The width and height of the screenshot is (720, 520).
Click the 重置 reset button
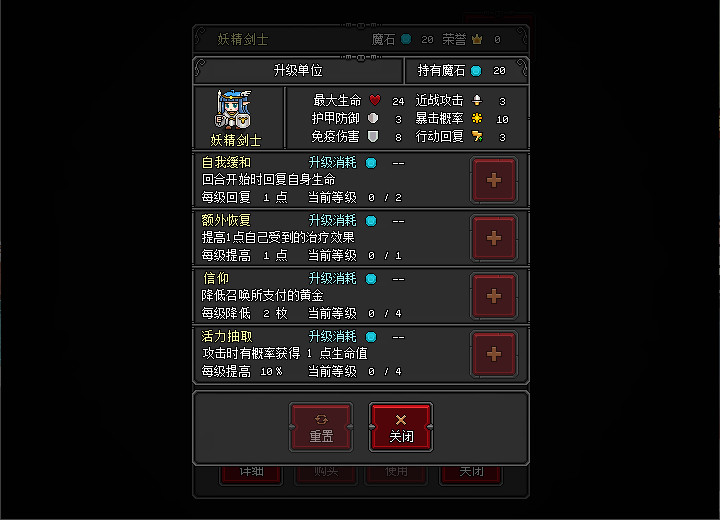tap(321, 427)
